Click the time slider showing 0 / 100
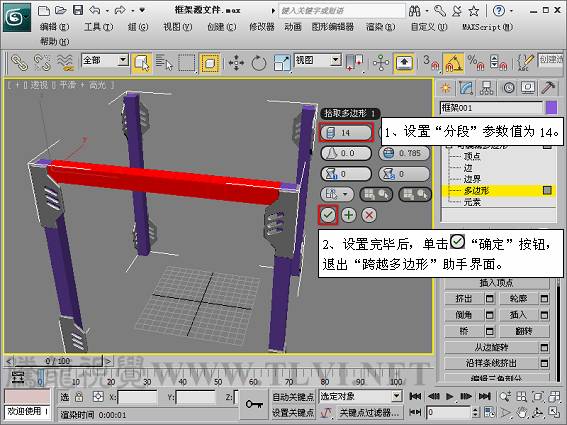567x425 pixels. [58, 361]
